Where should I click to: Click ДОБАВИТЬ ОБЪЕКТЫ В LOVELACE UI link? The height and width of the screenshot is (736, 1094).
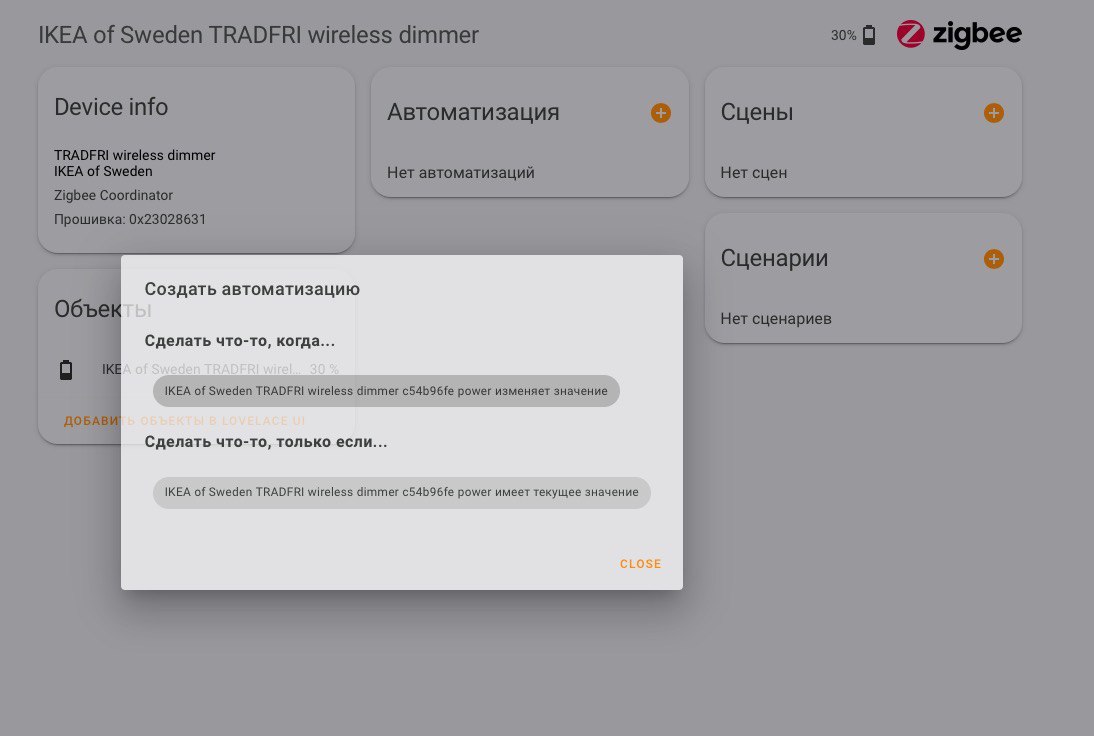[x=184, y=421]
